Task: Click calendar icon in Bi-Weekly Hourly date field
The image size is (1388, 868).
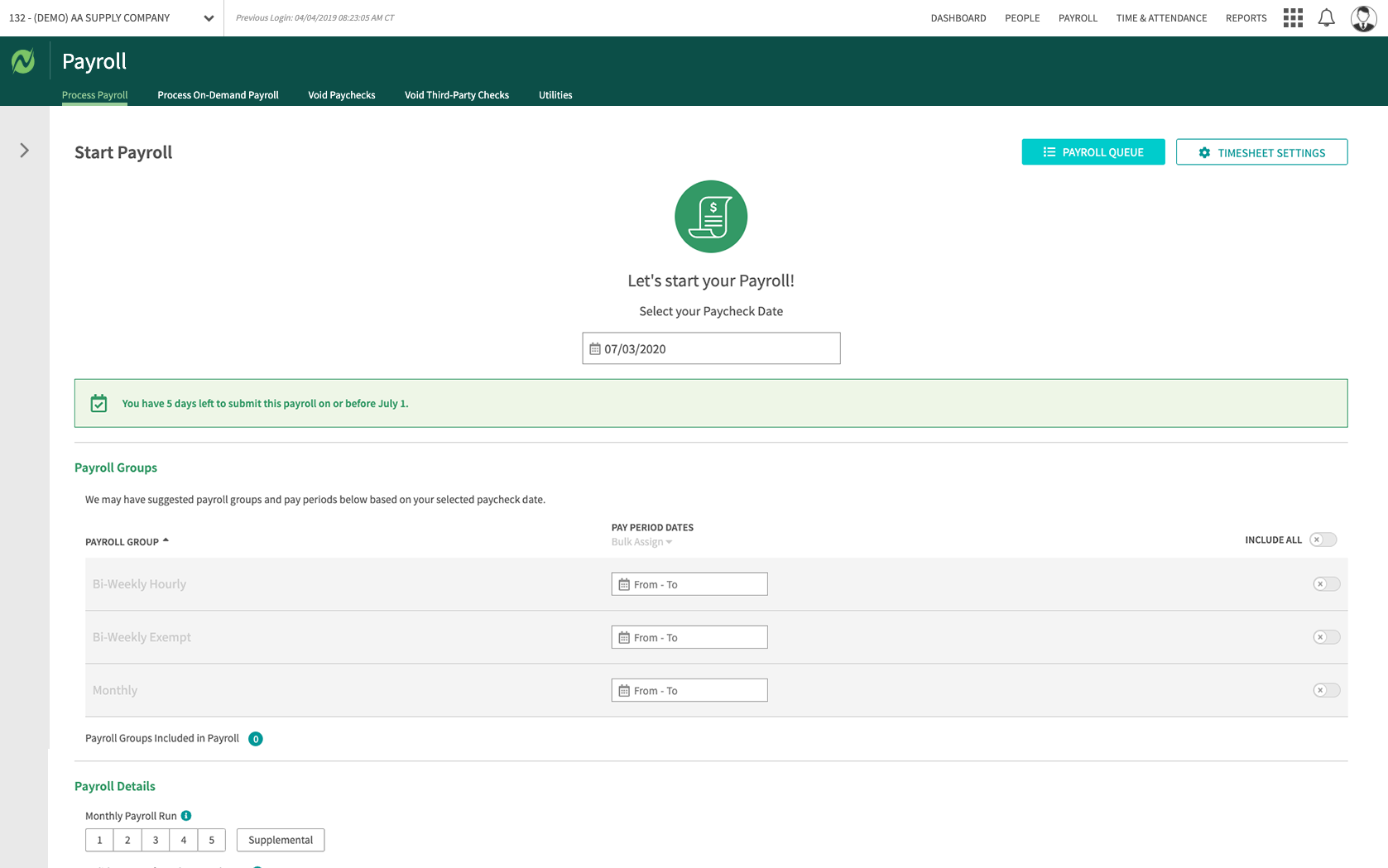Action: 624,585
